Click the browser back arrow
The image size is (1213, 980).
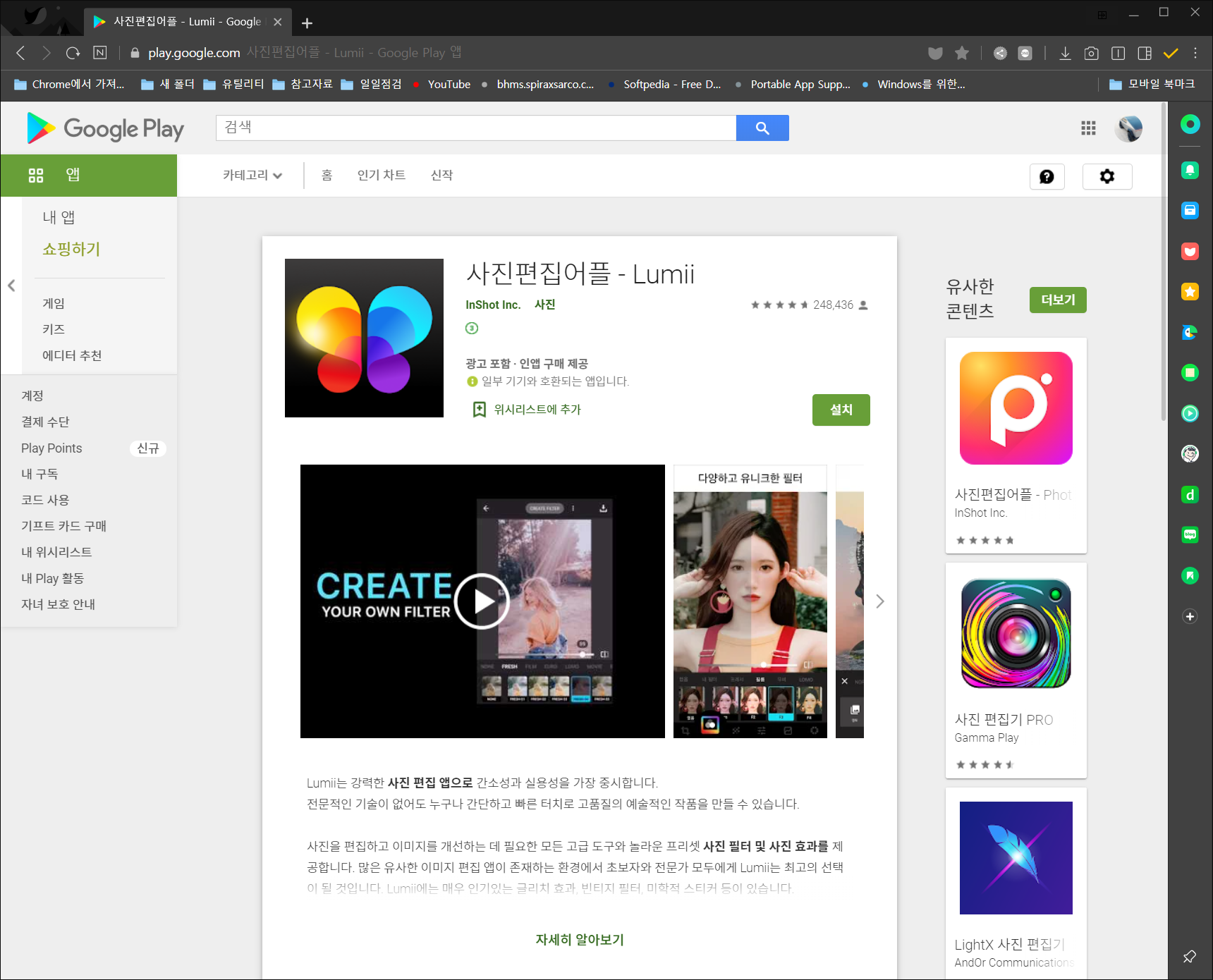20,53
